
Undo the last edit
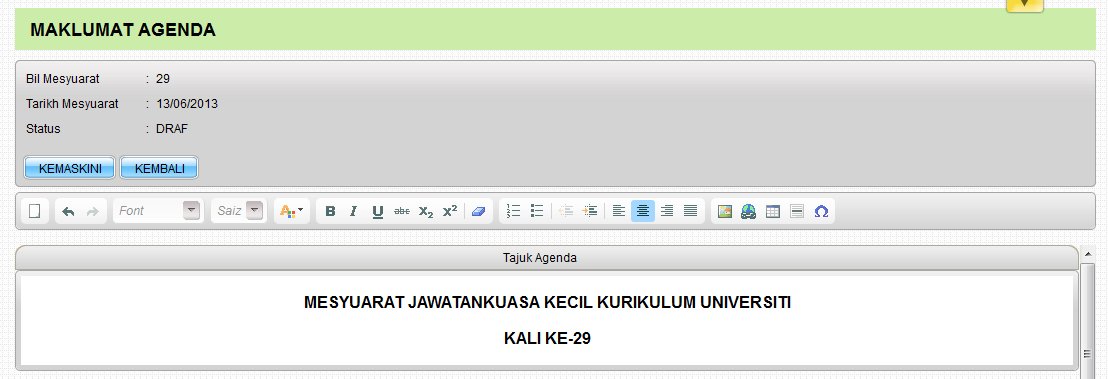[68, 211]
